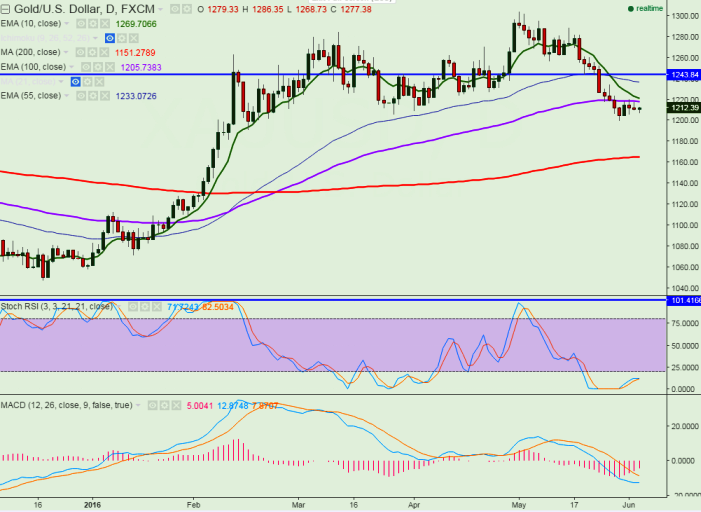This screenshot has width=701, height=512.
Task: Open MA (21, close) settings gear
Action: (88, 82)
